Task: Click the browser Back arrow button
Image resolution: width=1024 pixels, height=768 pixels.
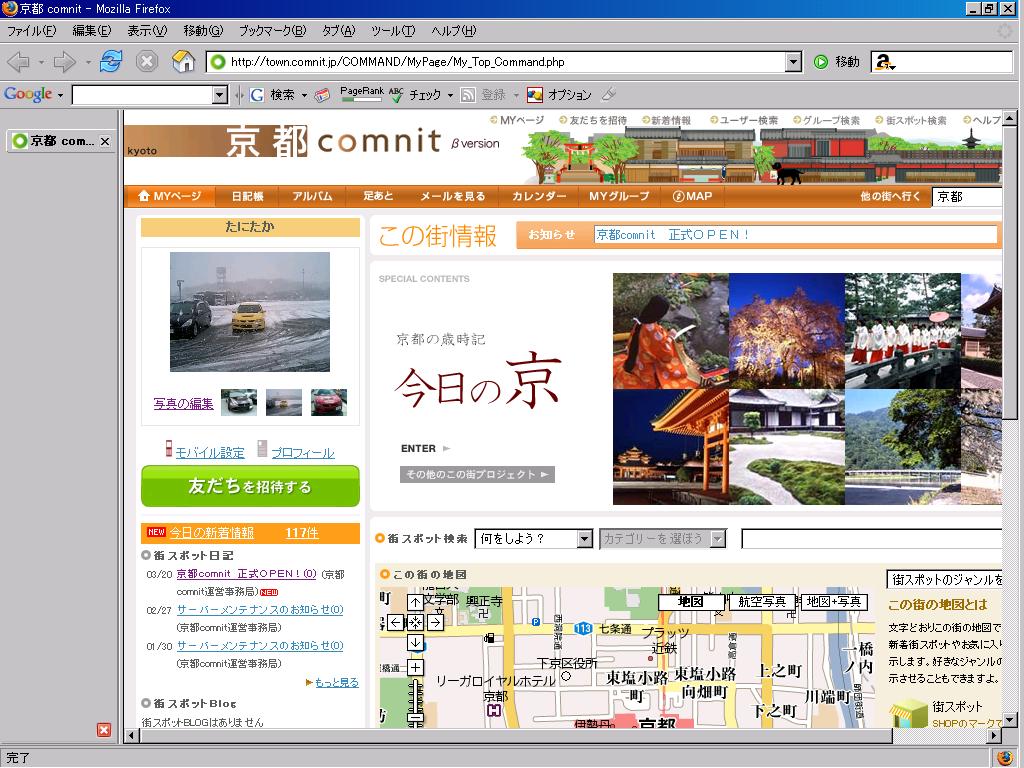Action: point(18,62)
